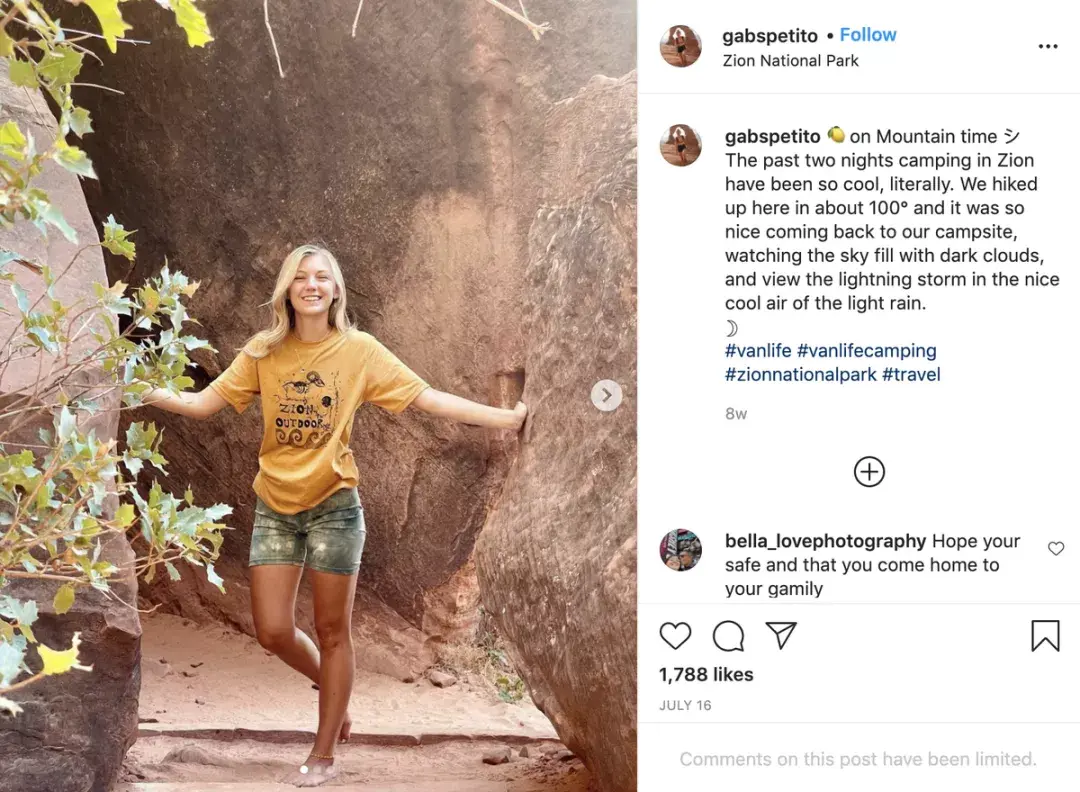Viewport: 1080px width, 792px height.
Task: Click 1,788 likes to see who liked
Action: pyautogui.click(x=706, y=674)
